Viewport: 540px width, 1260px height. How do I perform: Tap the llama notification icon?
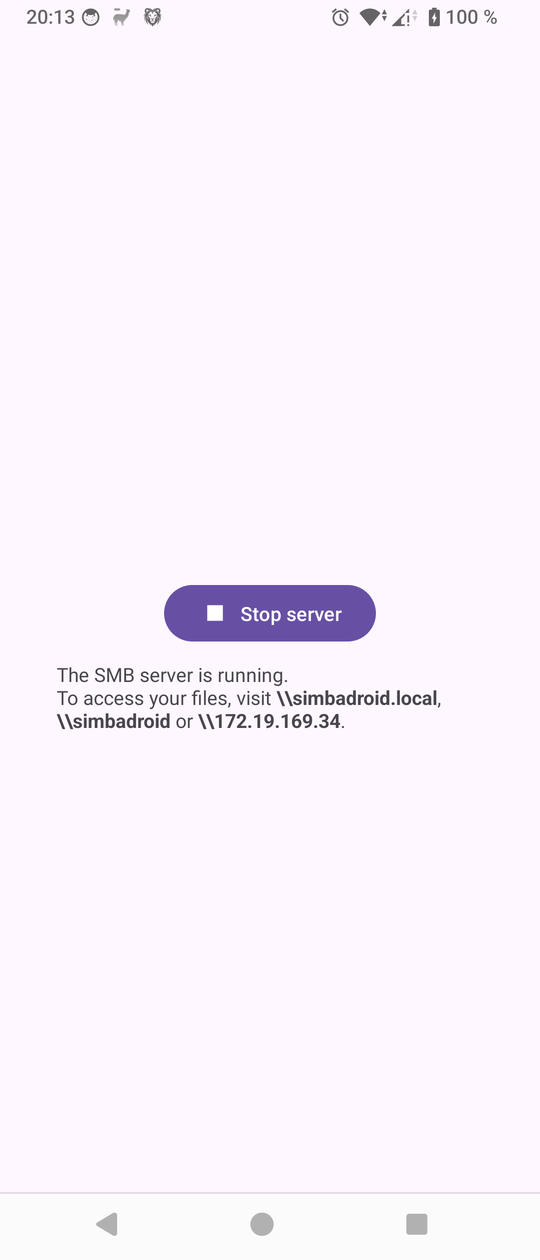coord(122,17)
